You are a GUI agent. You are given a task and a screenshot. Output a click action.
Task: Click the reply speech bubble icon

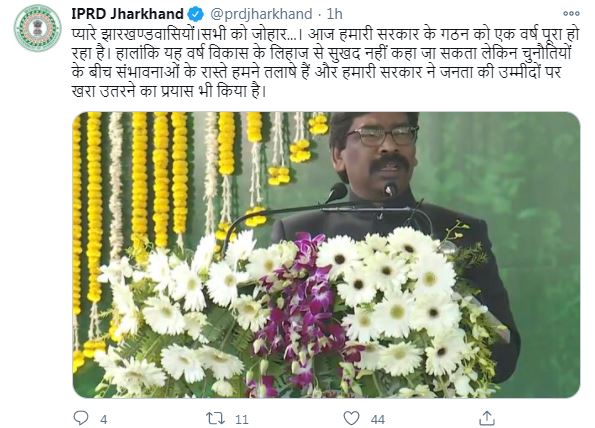[x=80, y=418]
